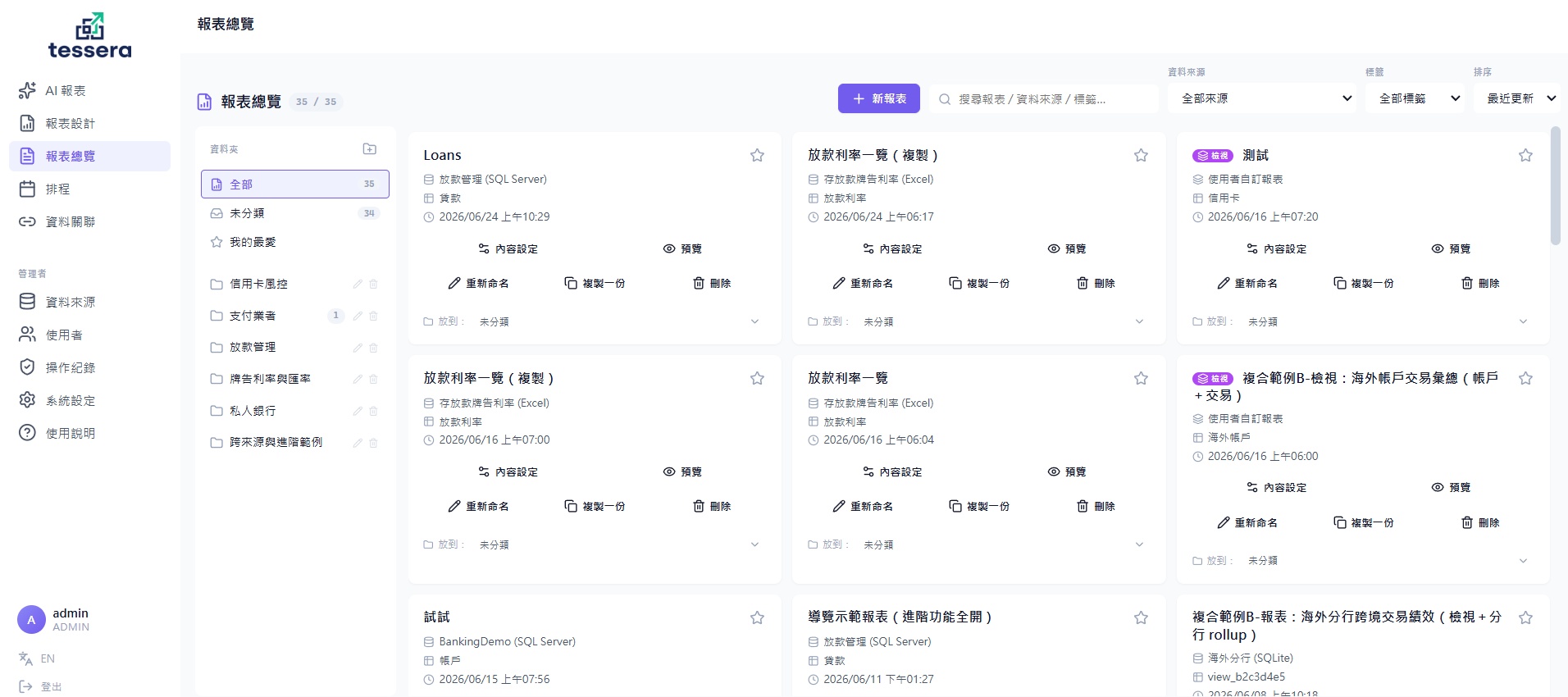The width and height of the screenshot is (1568, 697).
Task: Click delete trash icon for 信用卡風控 folder
Action: (x=373, y=284)
